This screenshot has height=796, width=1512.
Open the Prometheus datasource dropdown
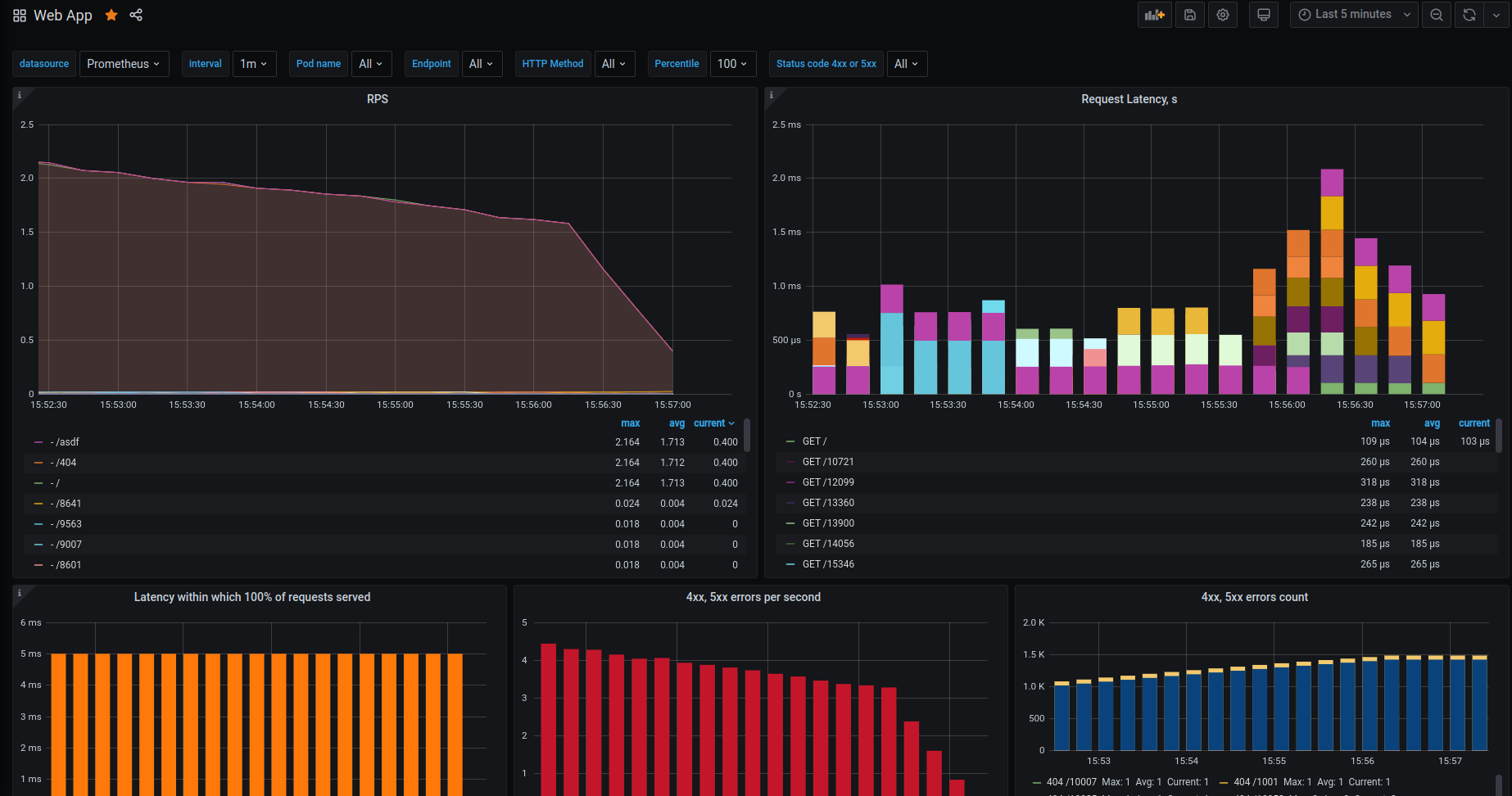point(124,64)
